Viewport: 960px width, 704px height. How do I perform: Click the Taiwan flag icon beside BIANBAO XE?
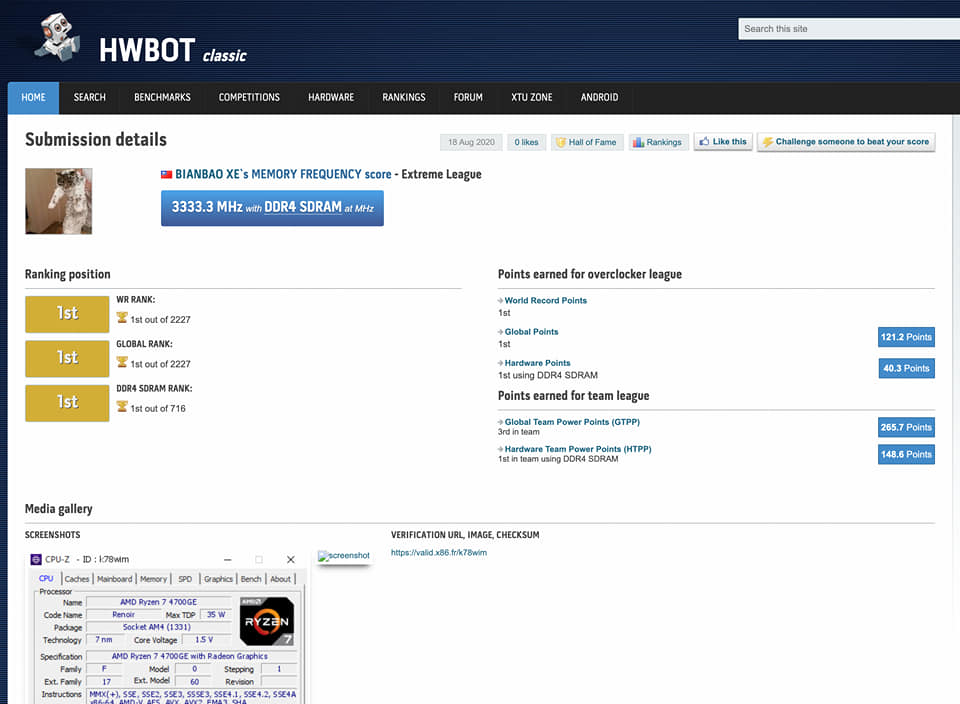(x=167, y=174)
